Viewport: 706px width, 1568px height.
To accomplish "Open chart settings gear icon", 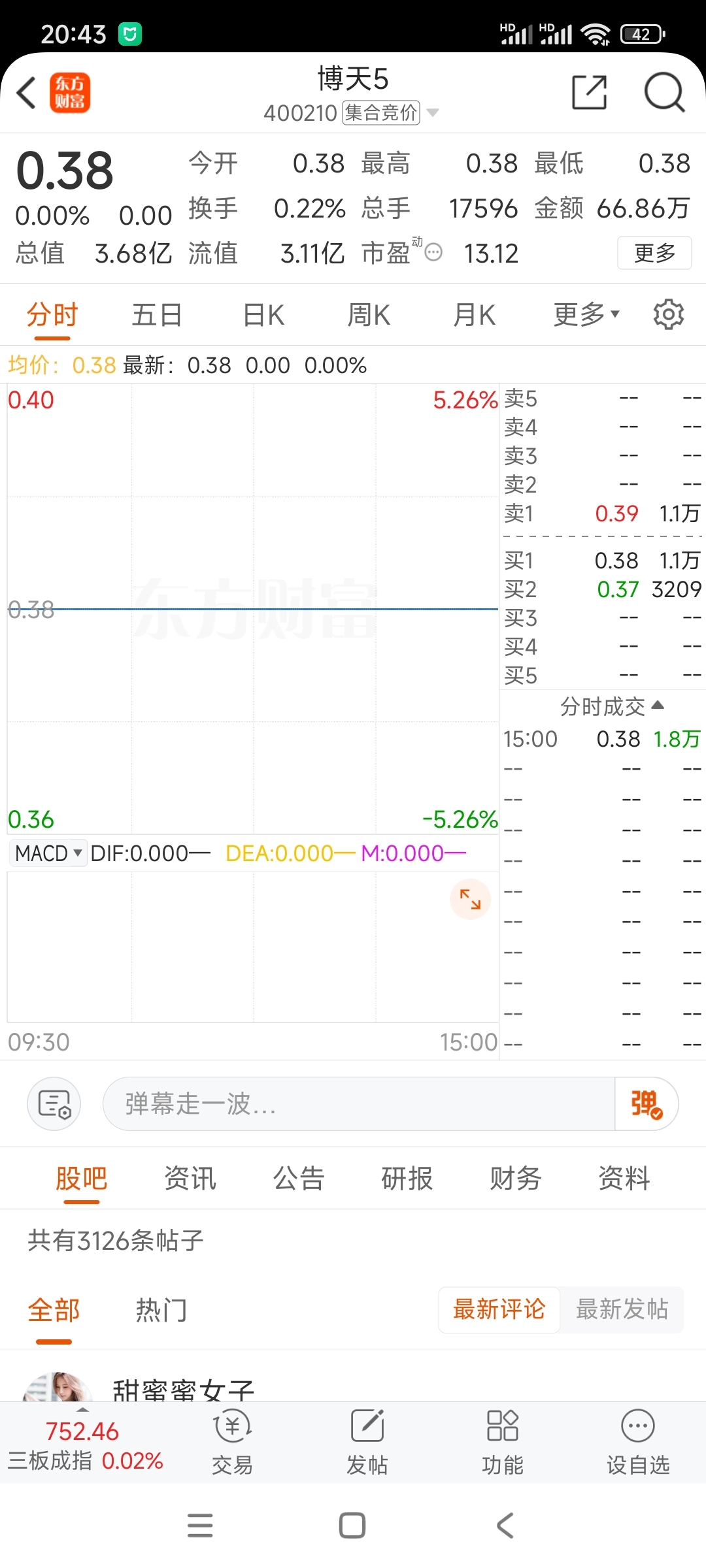I will point(668,314).
